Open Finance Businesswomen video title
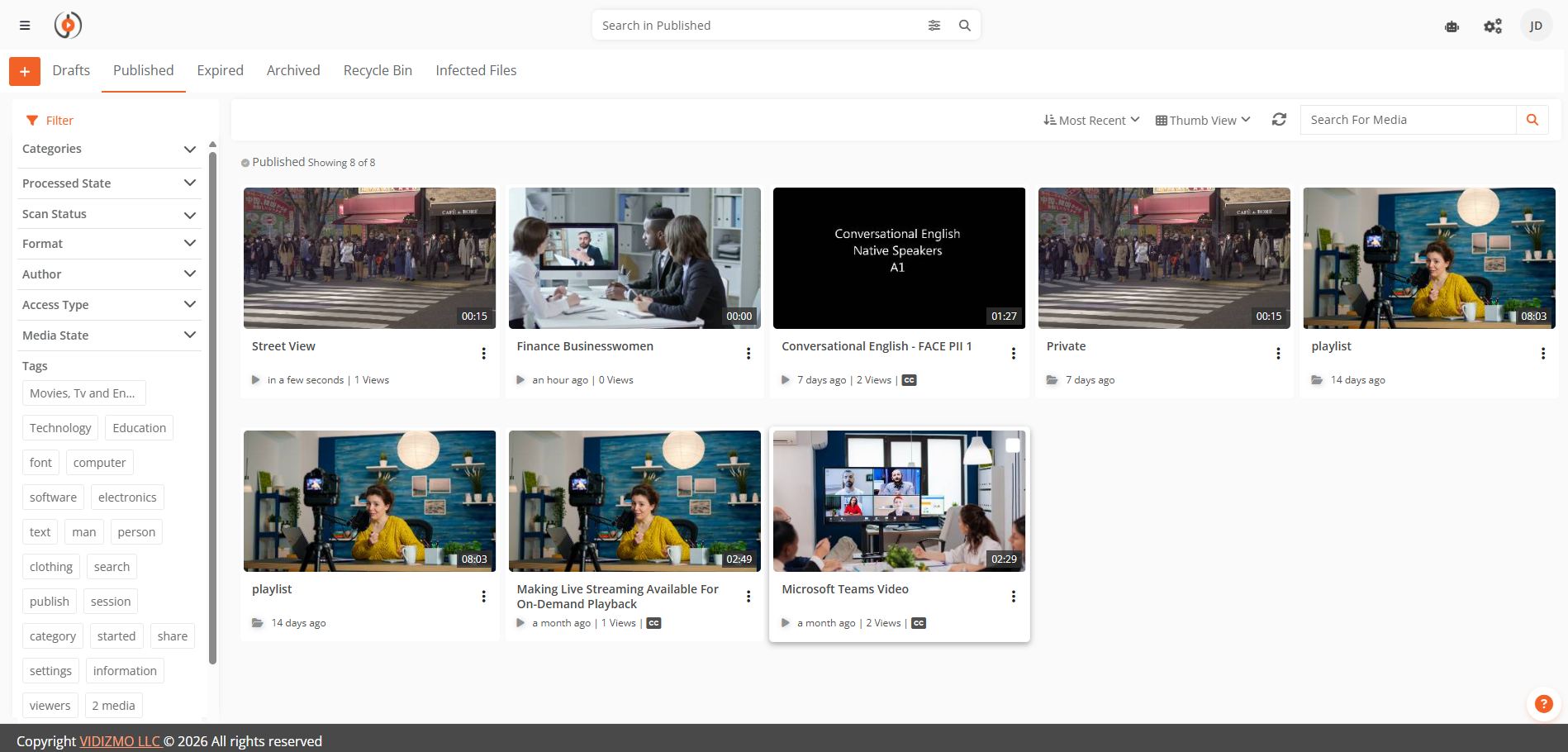This screenshot has width=1568, height=752. (585, 346)
